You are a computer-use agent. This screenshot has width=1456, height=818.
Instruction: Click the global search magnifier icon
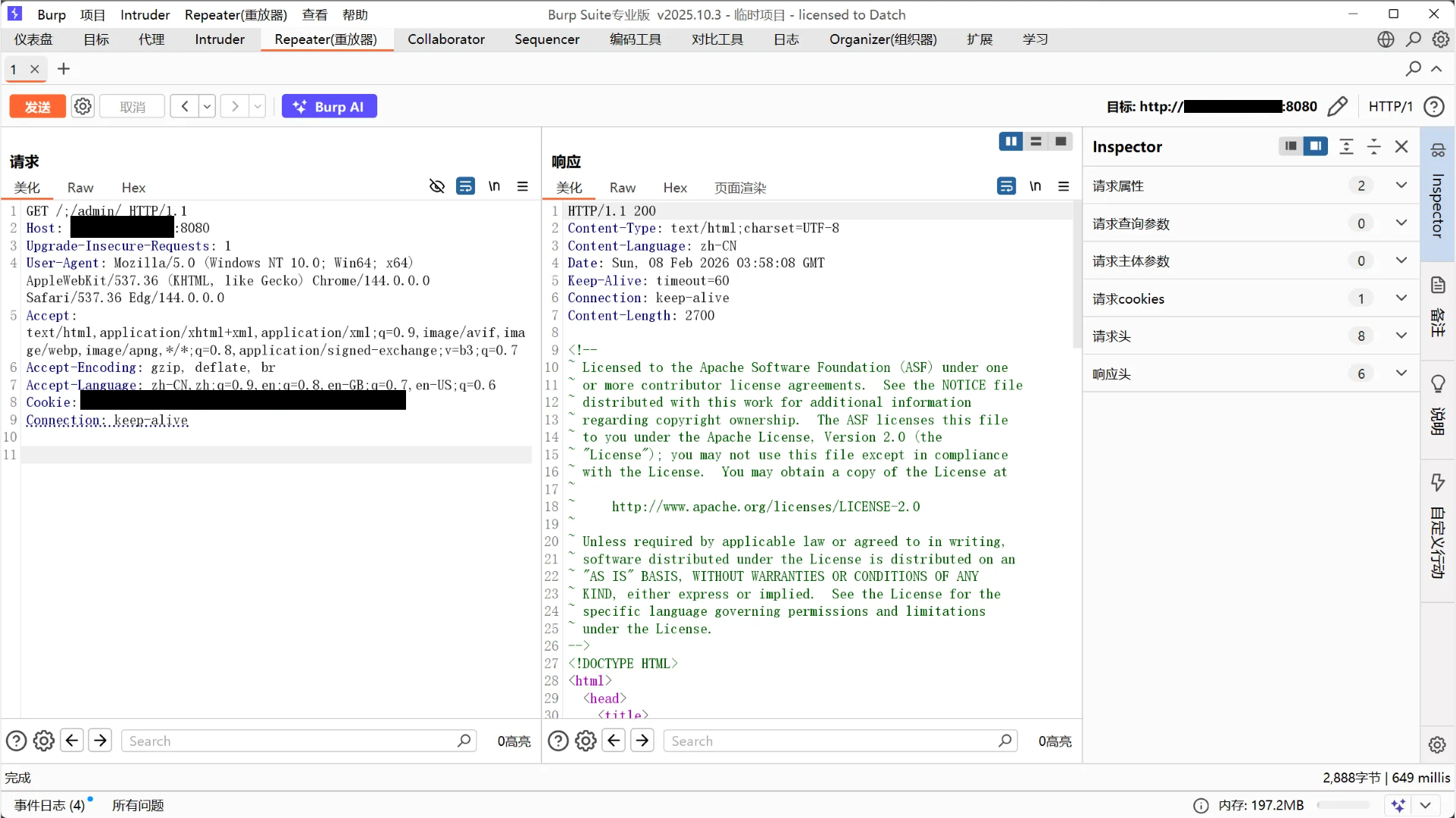point(1414,39)
